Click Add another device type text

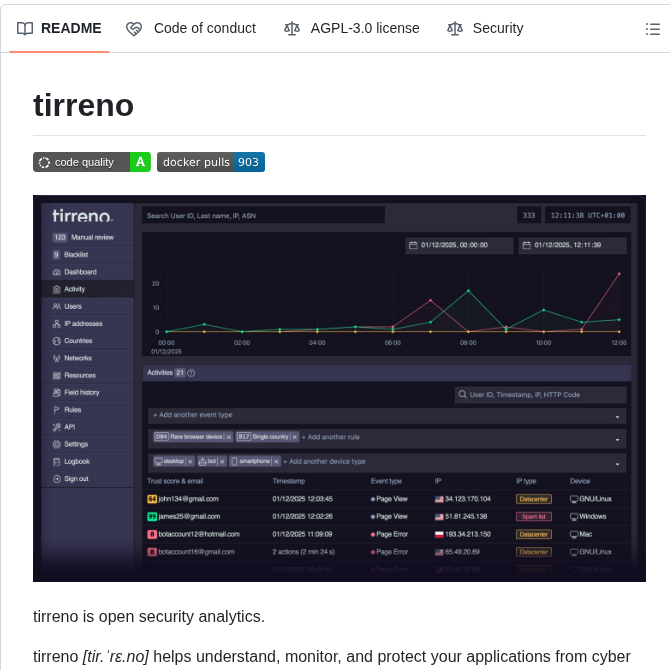324,461
